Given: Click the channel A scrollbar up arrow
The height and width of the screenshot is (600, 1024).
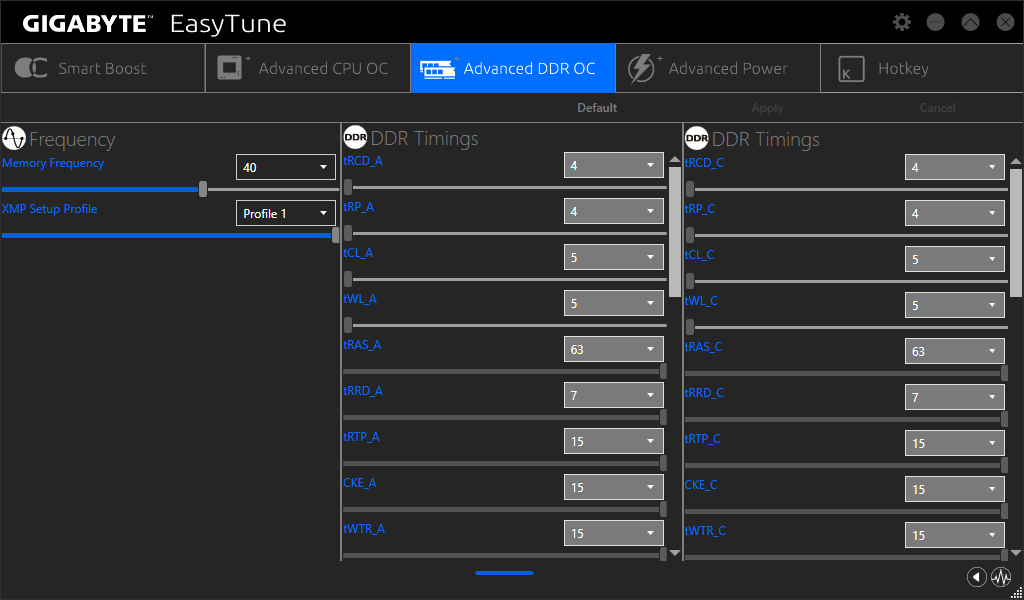Looking at the screenshot, I should [x=675, y=159].
